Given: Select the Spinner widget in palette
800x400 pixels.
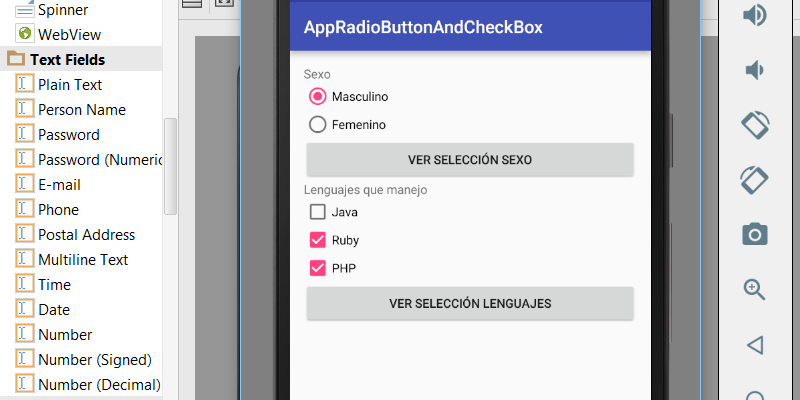Looking at the screenshot, I should pyautogui.click(x=62, y=10).
